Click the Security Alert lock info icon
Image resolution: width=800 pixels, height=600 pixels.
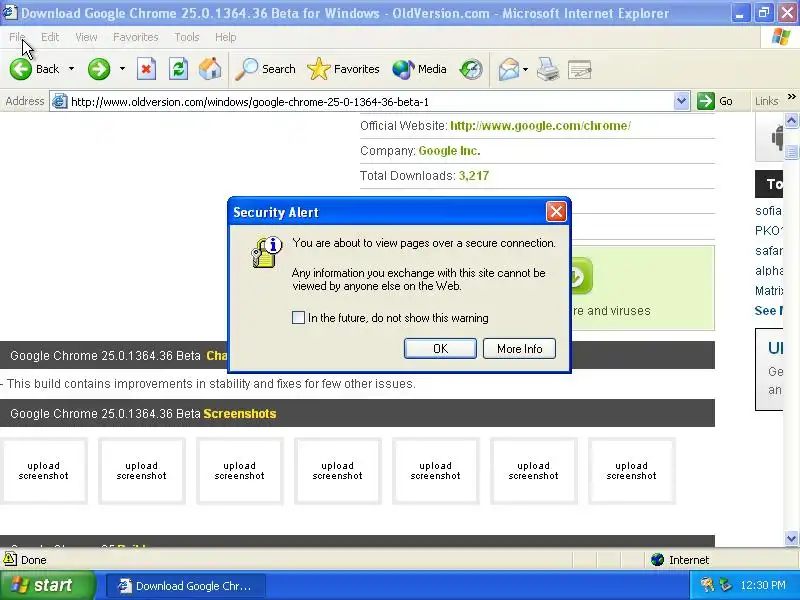point(267,252)
